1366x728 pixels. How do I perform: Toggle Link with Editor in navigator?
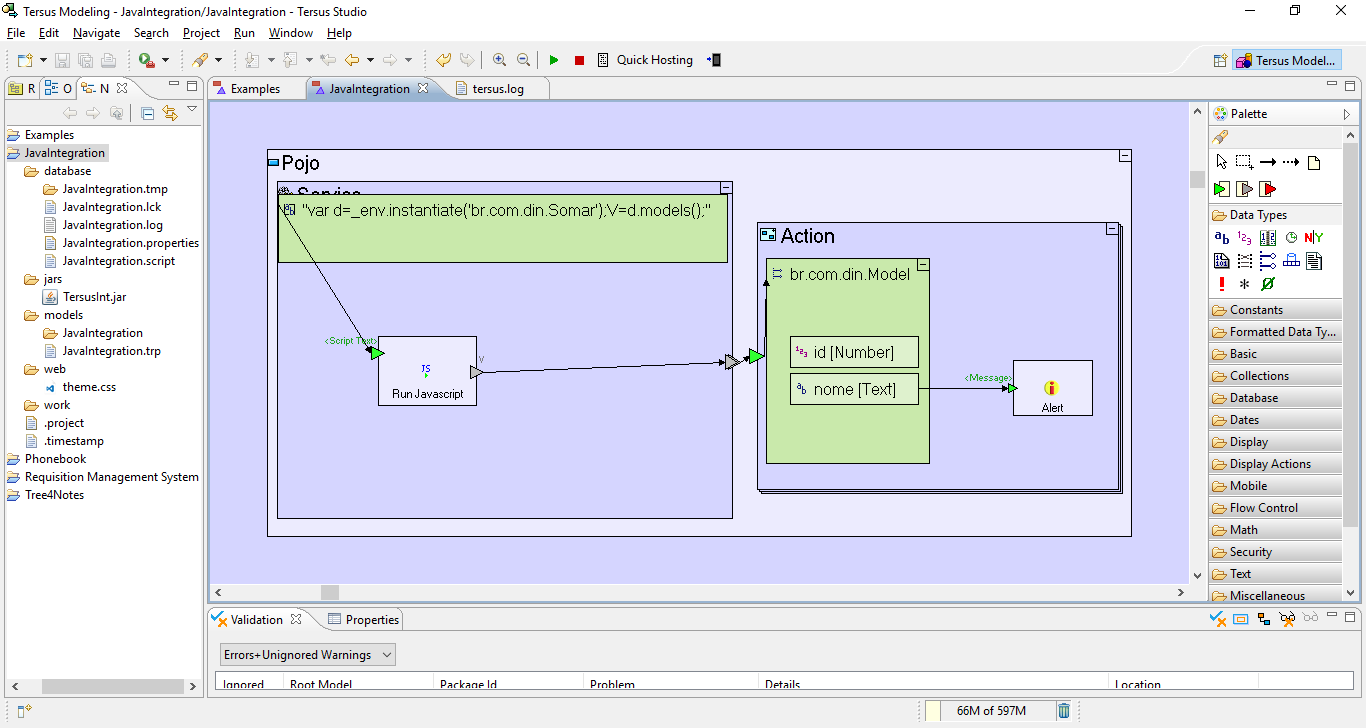[169, 113]
